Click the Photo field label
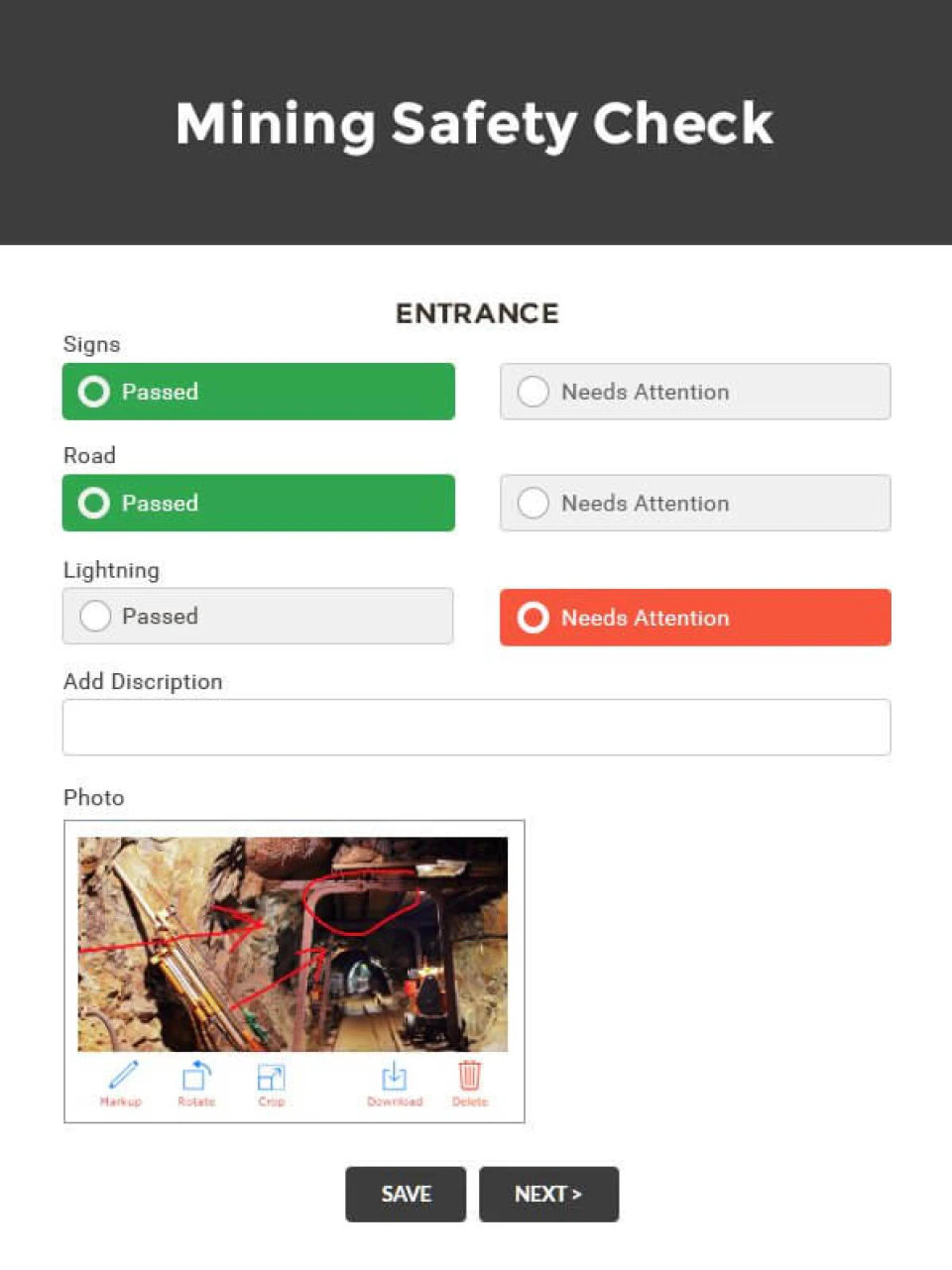 coord(93,797)
